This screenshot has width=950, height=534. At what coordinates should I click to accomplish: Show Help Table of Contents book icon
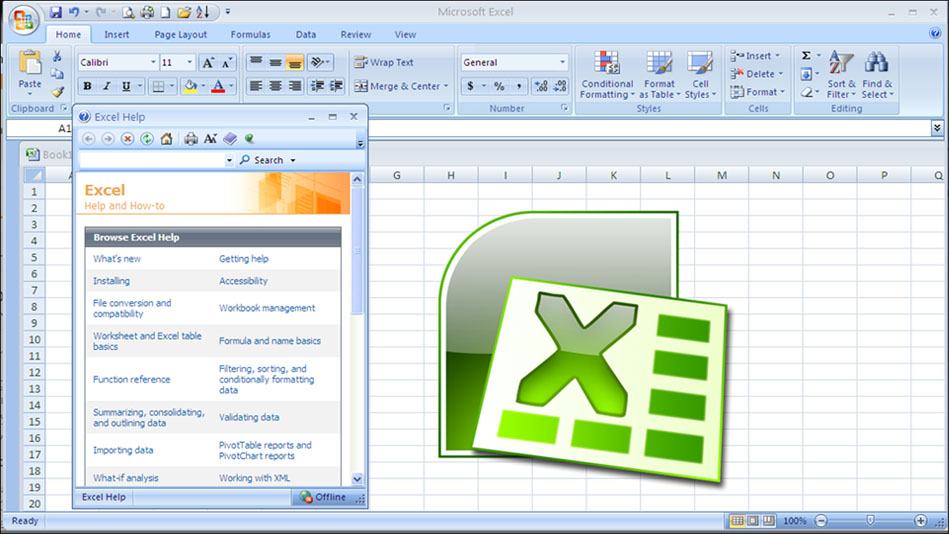click(230, 139)
